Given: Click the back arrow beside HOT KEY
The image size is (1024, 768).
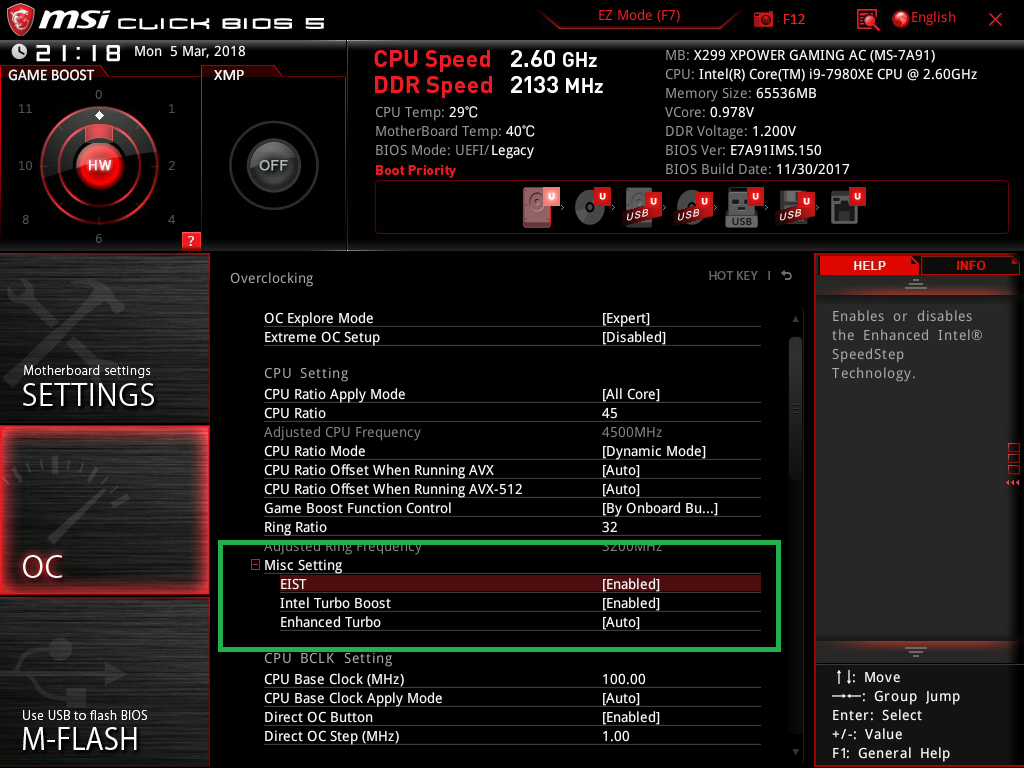Looking at the screenshot, I should click(787, 276).
